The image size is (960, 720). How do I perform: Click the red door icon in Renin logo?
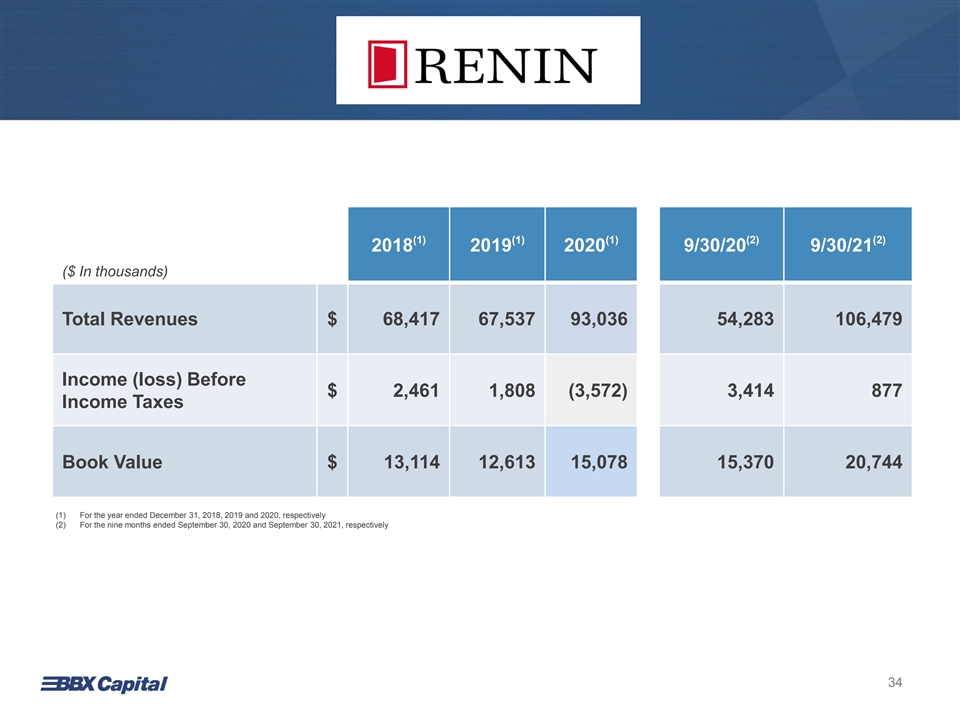coord(387,63)
